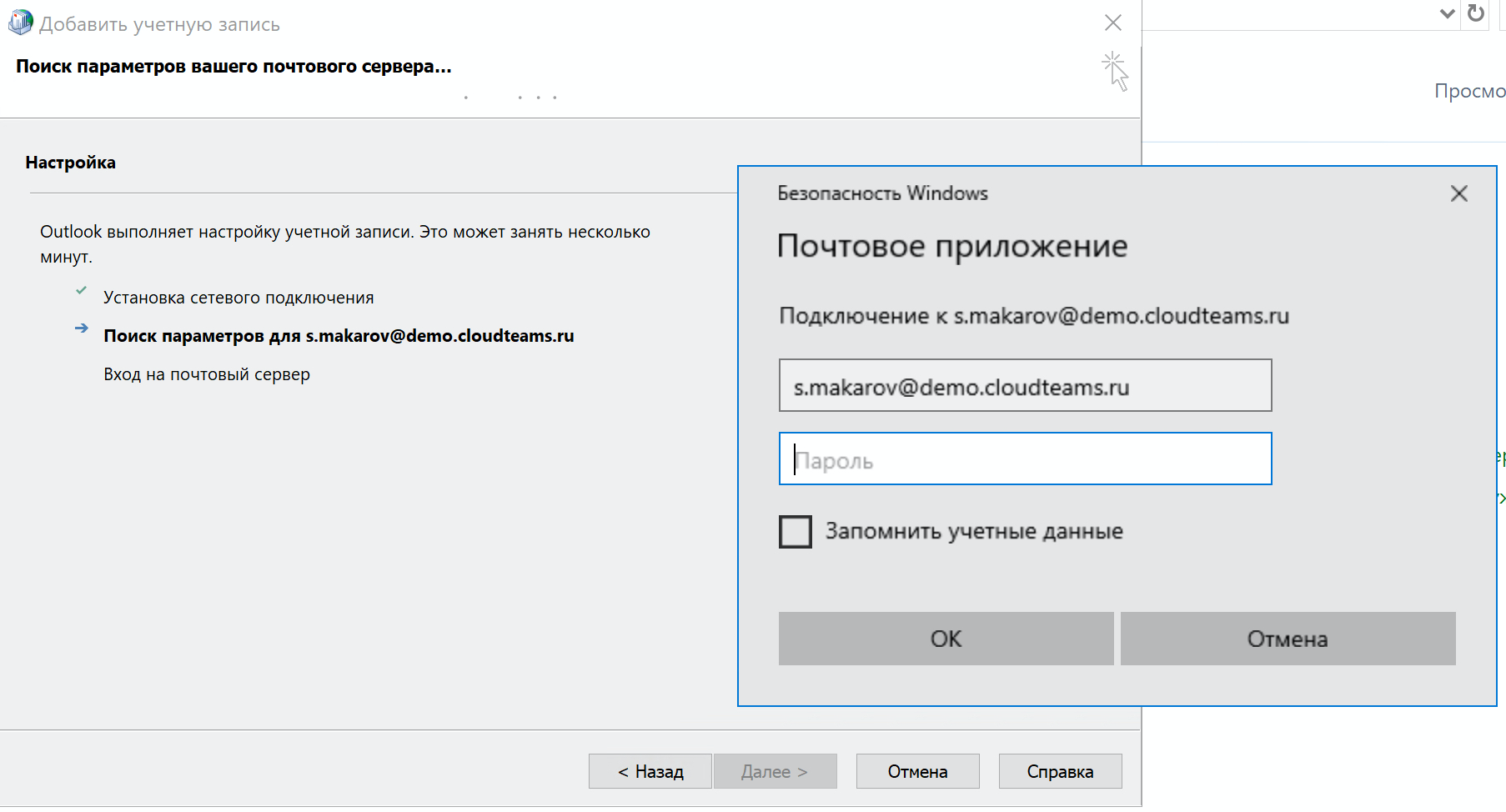
Task: Confirm credentials with the OK button
Action: (946, 639)
